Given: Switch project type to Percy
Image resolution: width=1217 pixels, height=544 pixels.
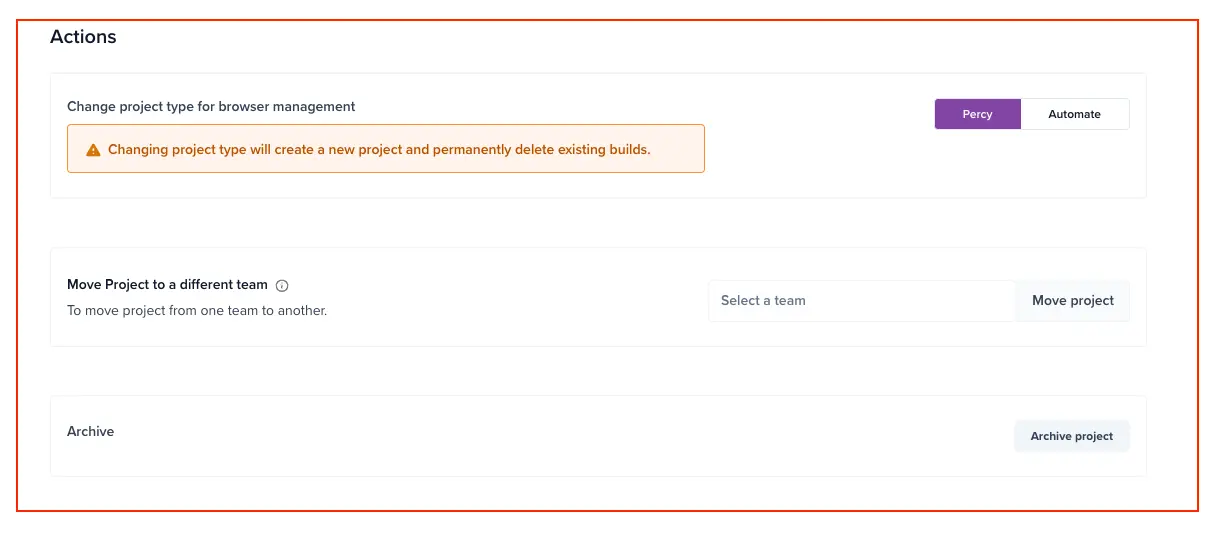Looking at the screenshot, I should point(977,114).
